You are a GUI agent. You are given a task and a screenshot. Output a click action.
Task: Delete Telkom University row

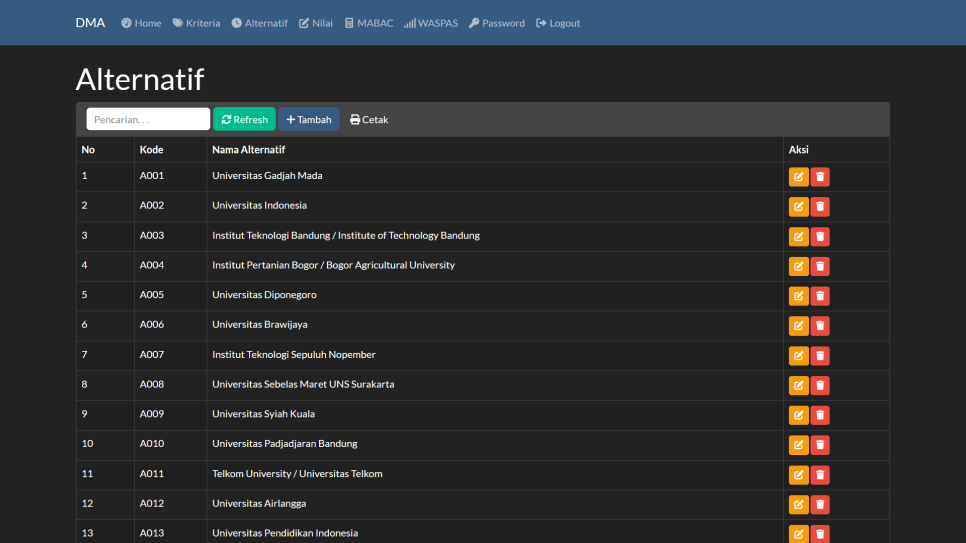coord(820,475)
